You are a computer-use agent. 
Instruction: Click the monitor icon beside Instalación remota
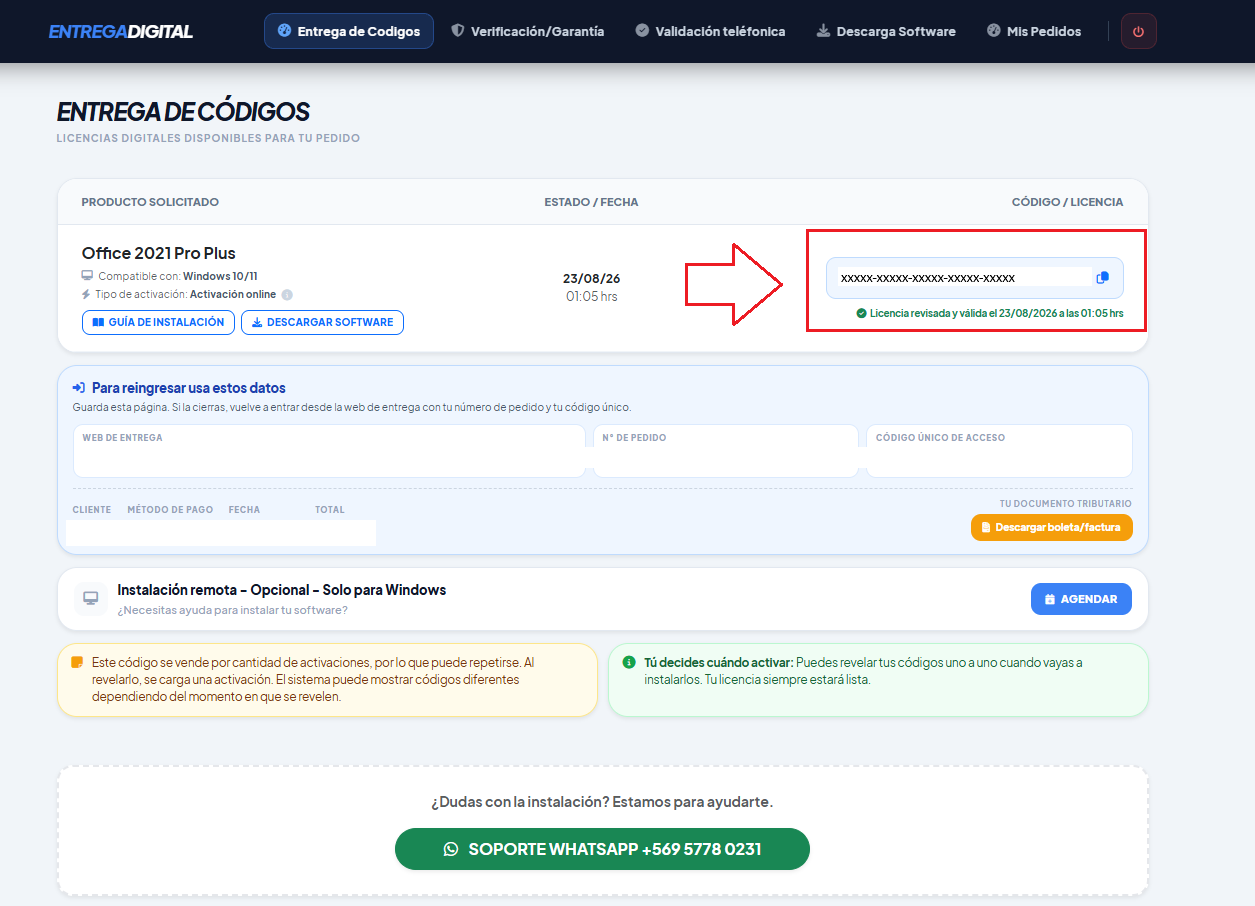click(x=91, y=599)
